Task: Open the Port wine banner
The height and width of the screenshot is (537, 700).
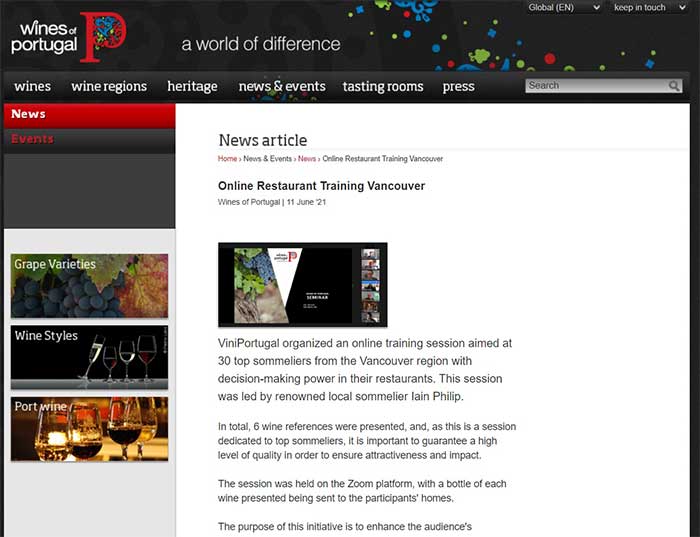Action: 89,429
